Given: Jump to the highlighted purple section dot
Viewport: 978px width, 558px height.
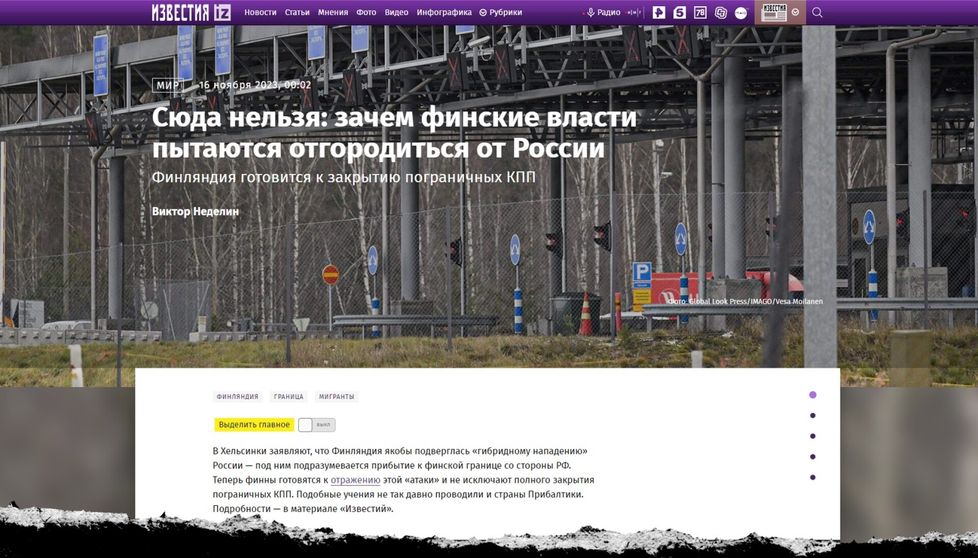Looking at the screenshot, I should tap(812, 395).
